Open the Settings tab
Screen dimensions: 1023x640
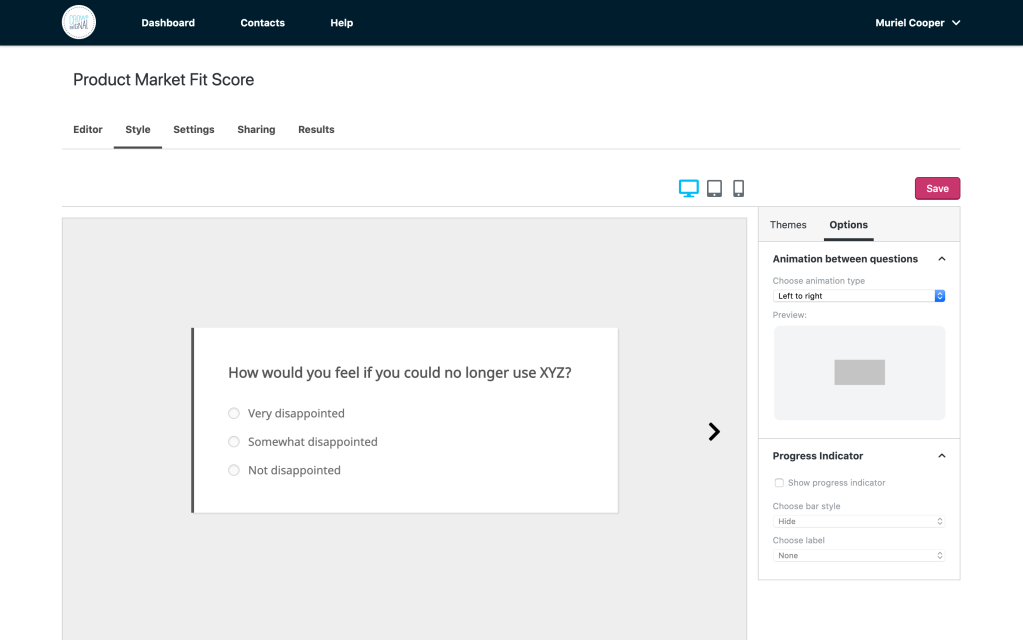pyautogui.click(x=194, y=130)
